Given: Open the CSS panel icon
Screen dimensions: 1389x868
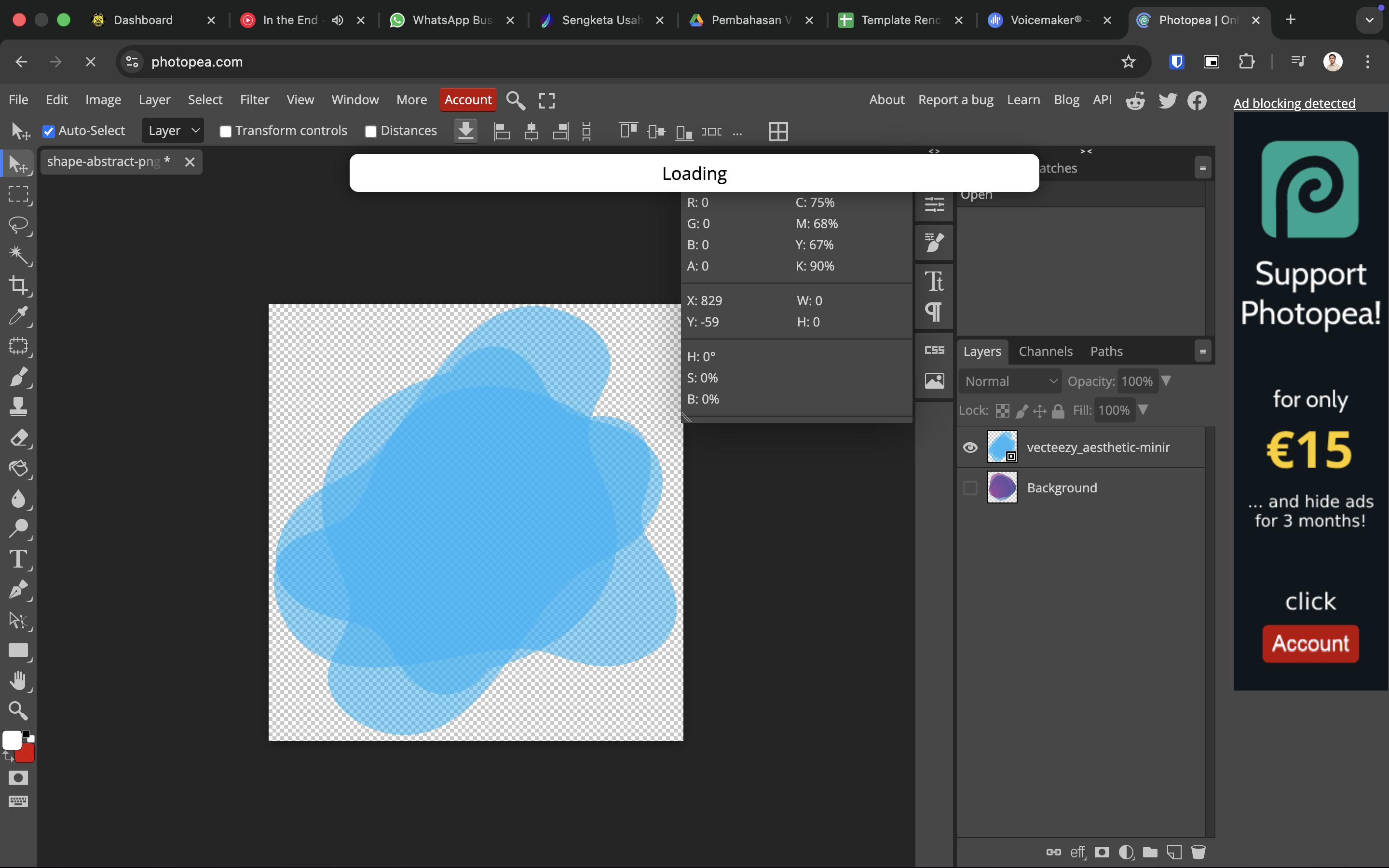Looking at the screenshot, I should (x=934, y=350).
